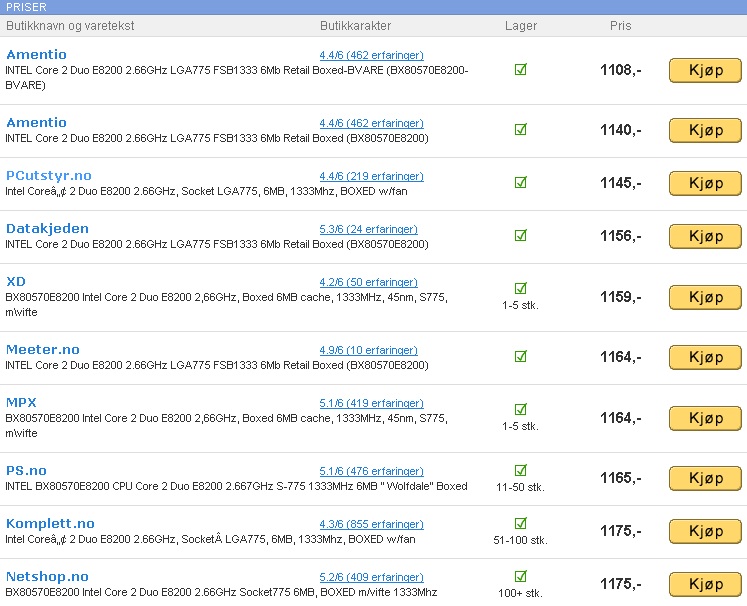The width and height of the screenshot is (747, 606).
Task: Click the Pris column header
Action: click(620, 26)
